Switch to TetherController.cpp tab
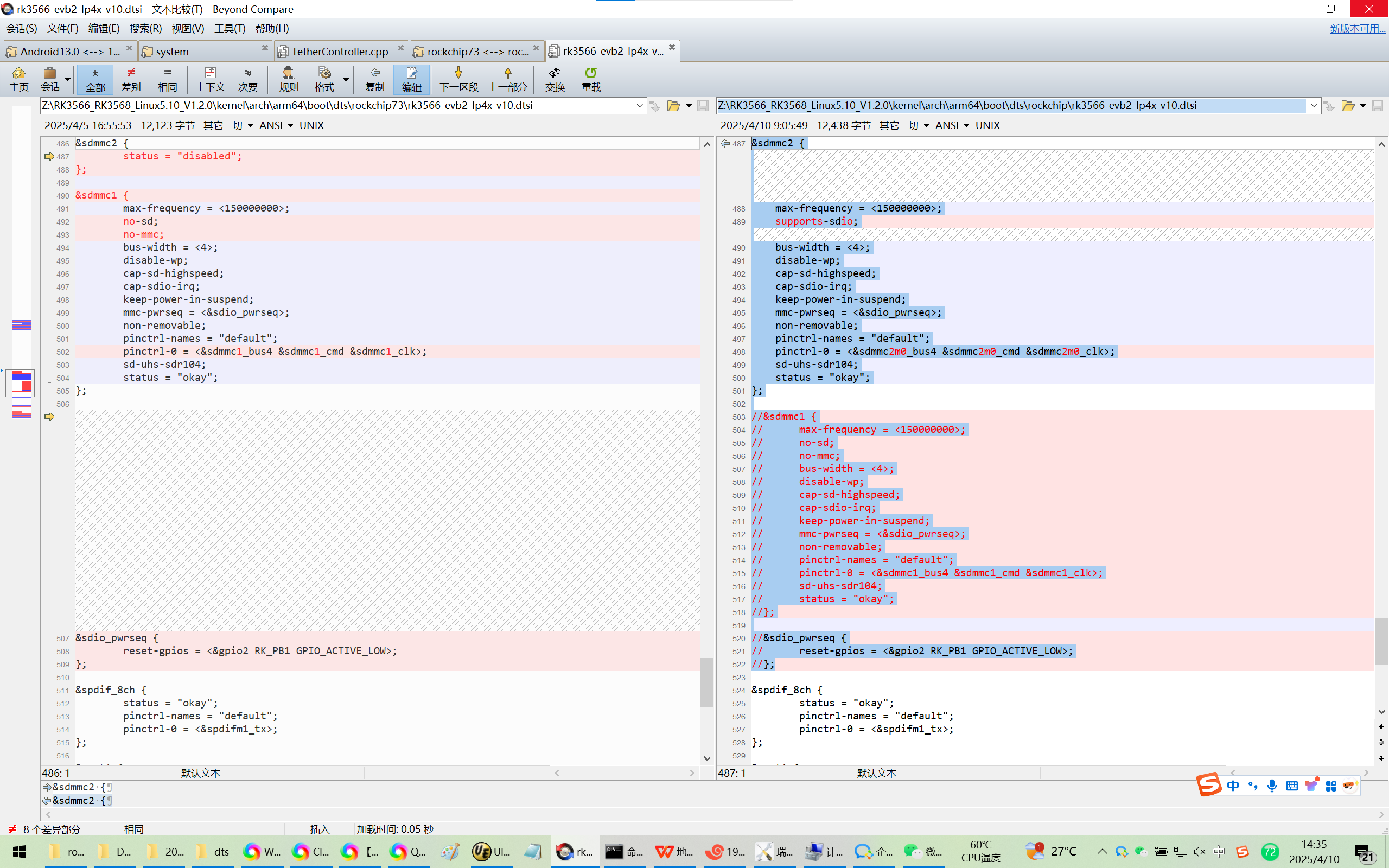 click(339, 51)
